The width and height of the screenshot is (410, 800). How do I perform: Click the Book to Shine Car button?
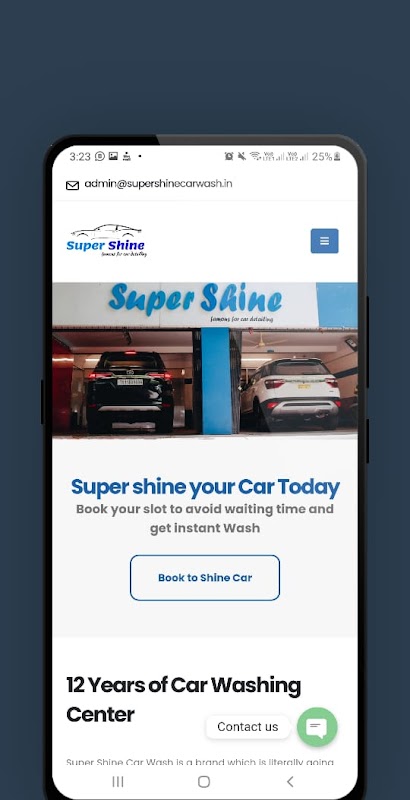point(205,578)
